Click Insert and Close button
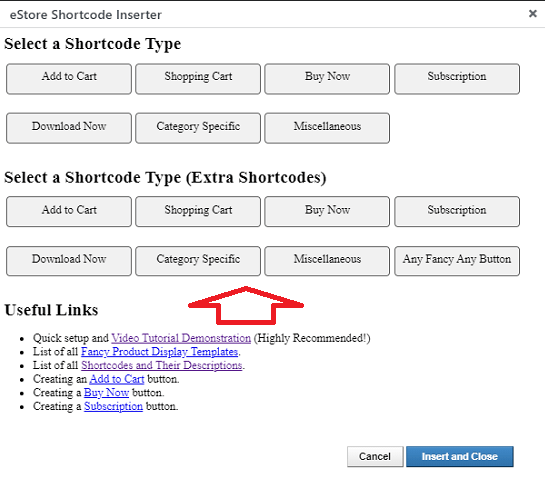Viewport: 545px width, 479px height. point(459,456)
